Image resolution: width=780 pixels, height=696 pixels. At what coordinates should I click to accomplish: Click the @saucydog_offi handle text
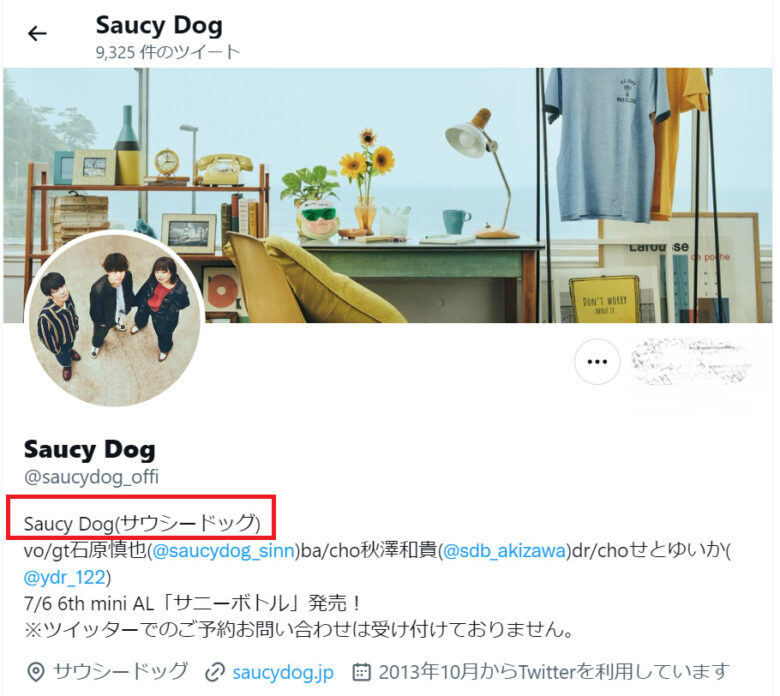(x=91, y=477)
